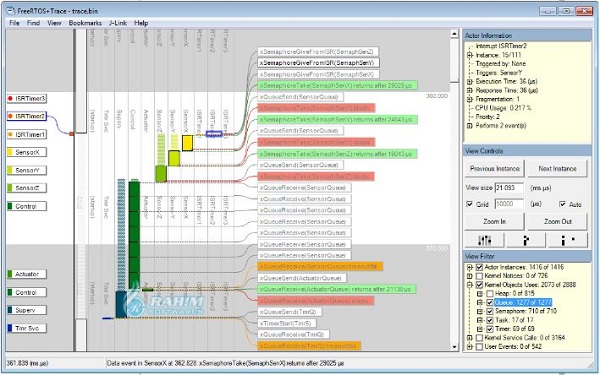Open the File menu
This screenshot has width=600, height=375.
point(14,23)
